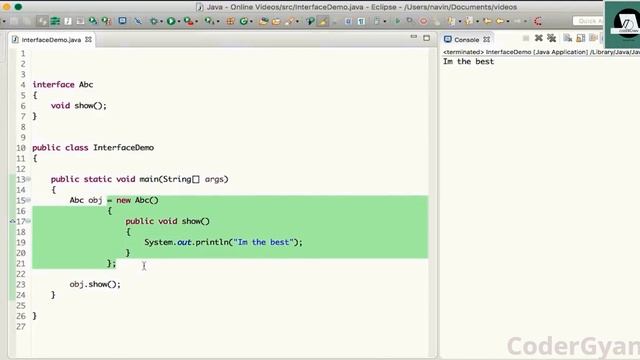
Task: Toggle Scroll Lock in Console toolbar
Action: [580, 38]
